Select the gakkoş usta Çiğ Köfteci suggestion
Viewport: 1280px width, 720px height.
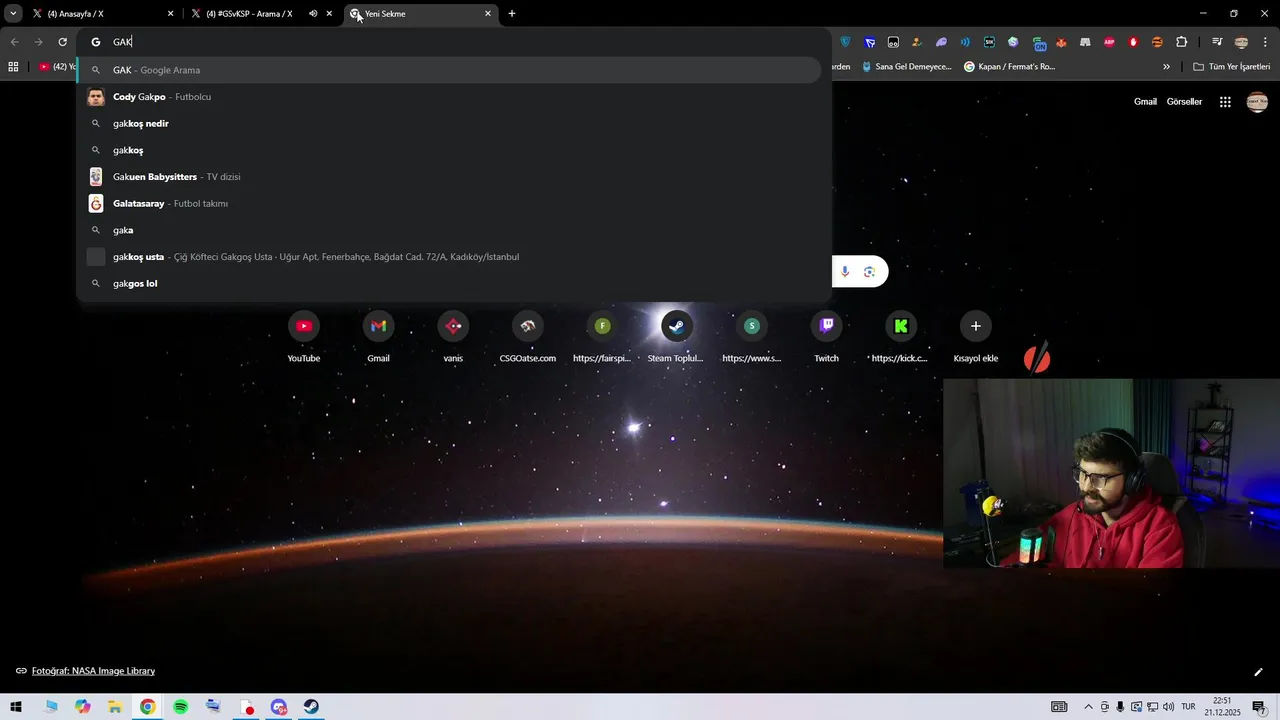(450, 257)
